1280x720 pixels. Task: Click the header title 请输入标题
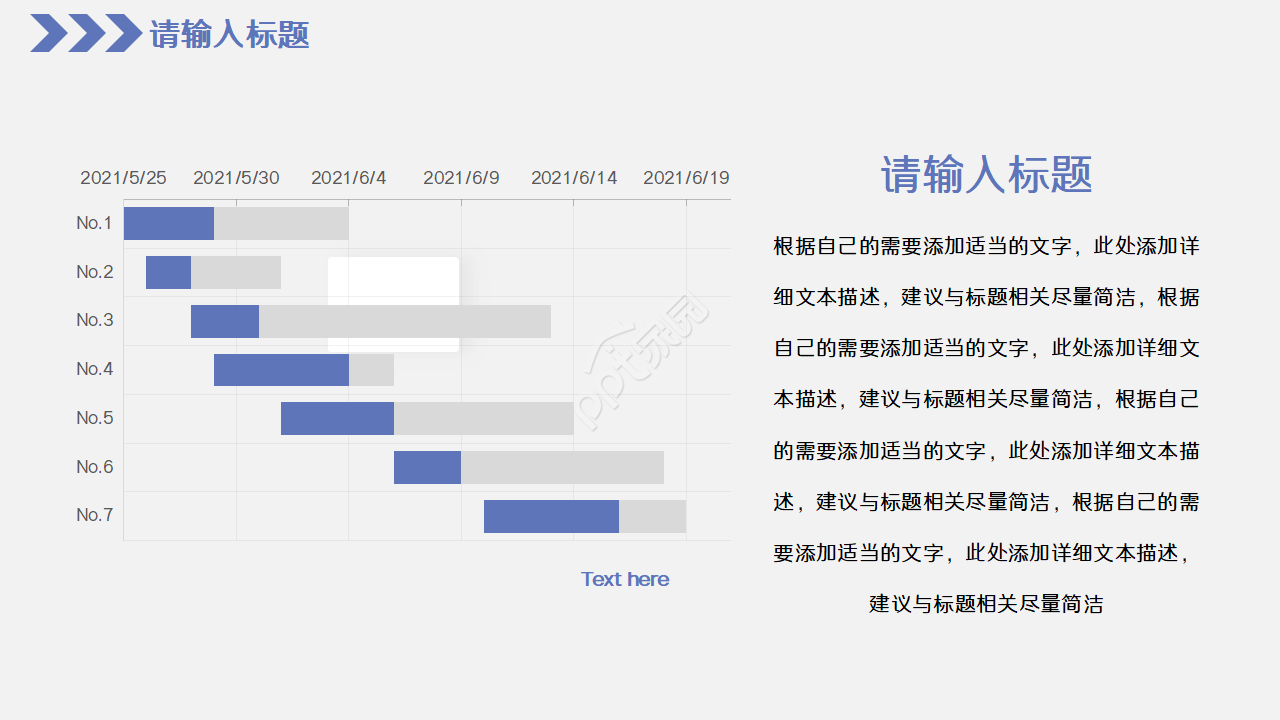pyautogui.click(x=229, y=33)
